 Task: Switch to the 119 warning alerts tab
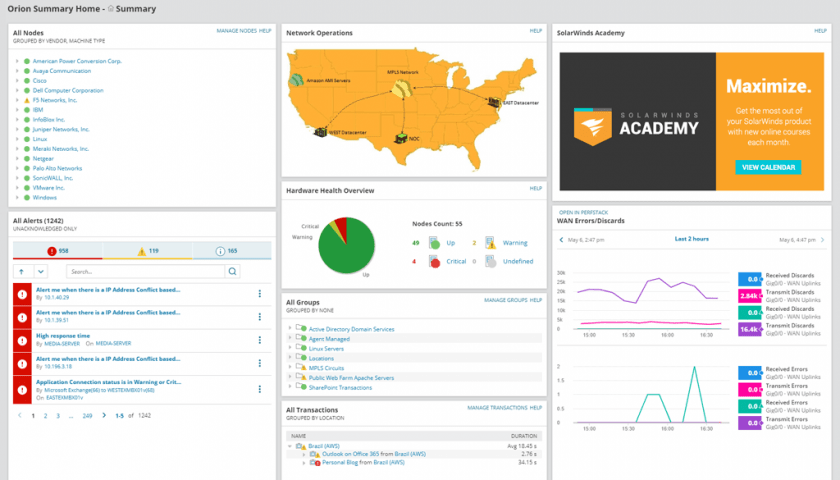click(147, 251)
